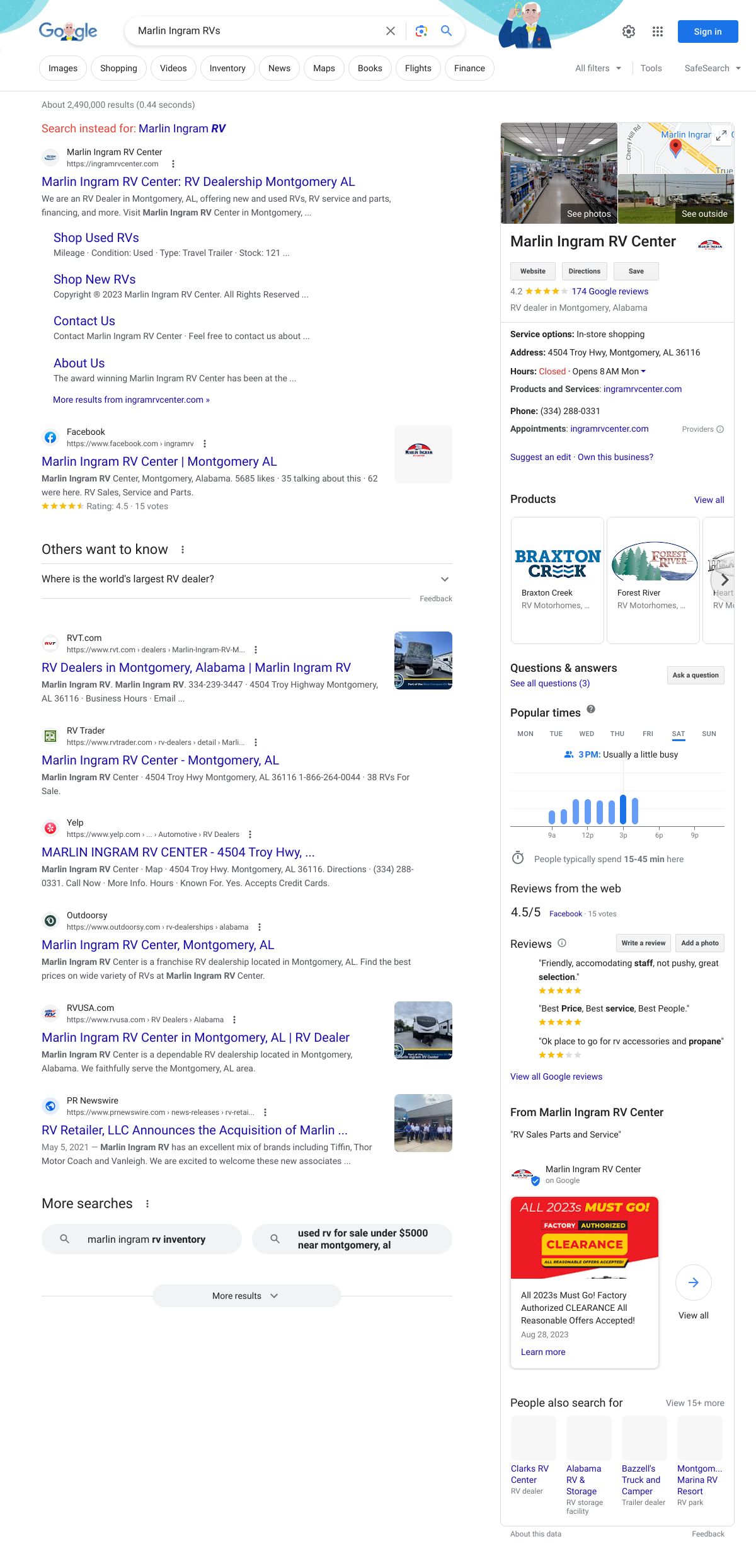Open the Google apps grid icon
The image size is (756, 1568).
[x=658, y=32]
